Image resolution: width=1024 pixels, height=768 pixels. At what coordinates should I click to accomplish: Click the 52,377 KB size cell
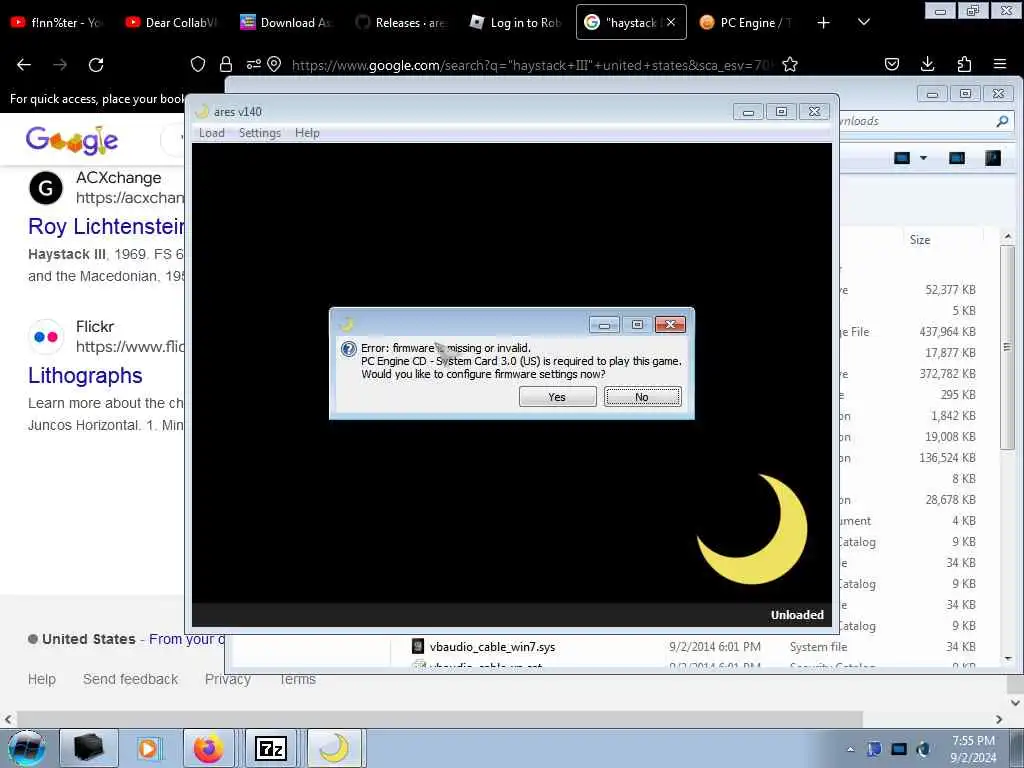click(950, 289)
